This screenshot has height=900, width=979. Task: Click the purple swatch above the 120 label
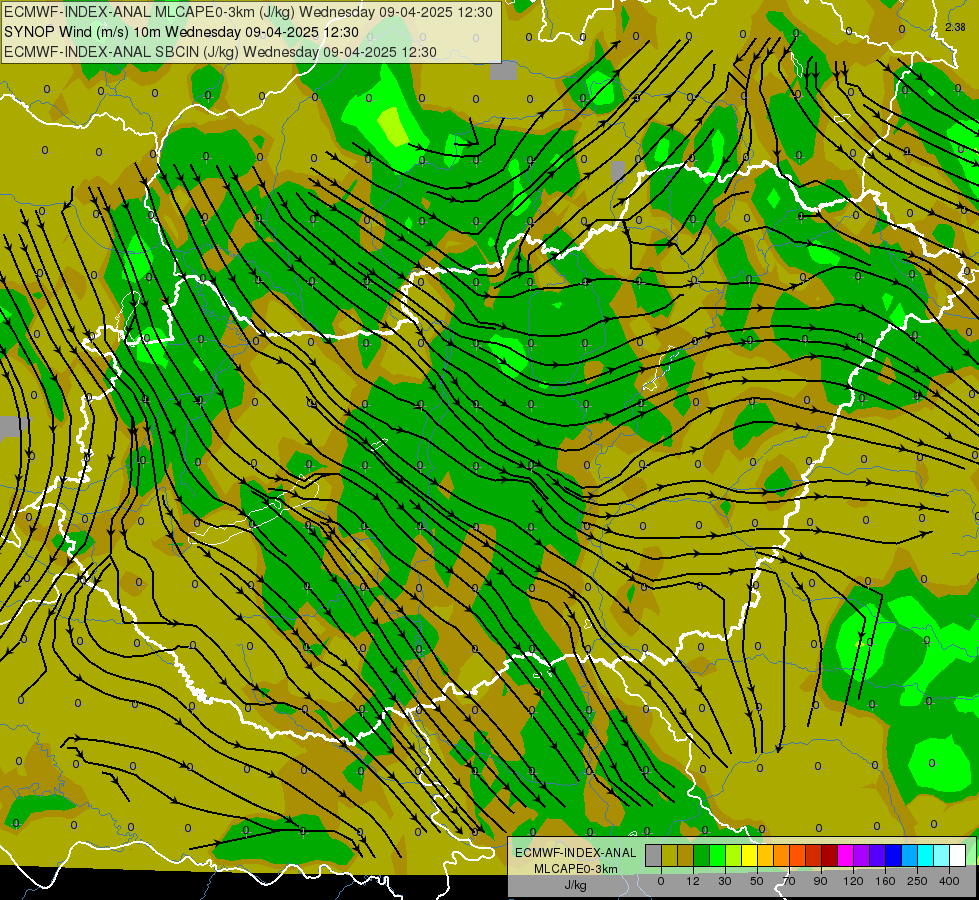[x=862, y=855]
